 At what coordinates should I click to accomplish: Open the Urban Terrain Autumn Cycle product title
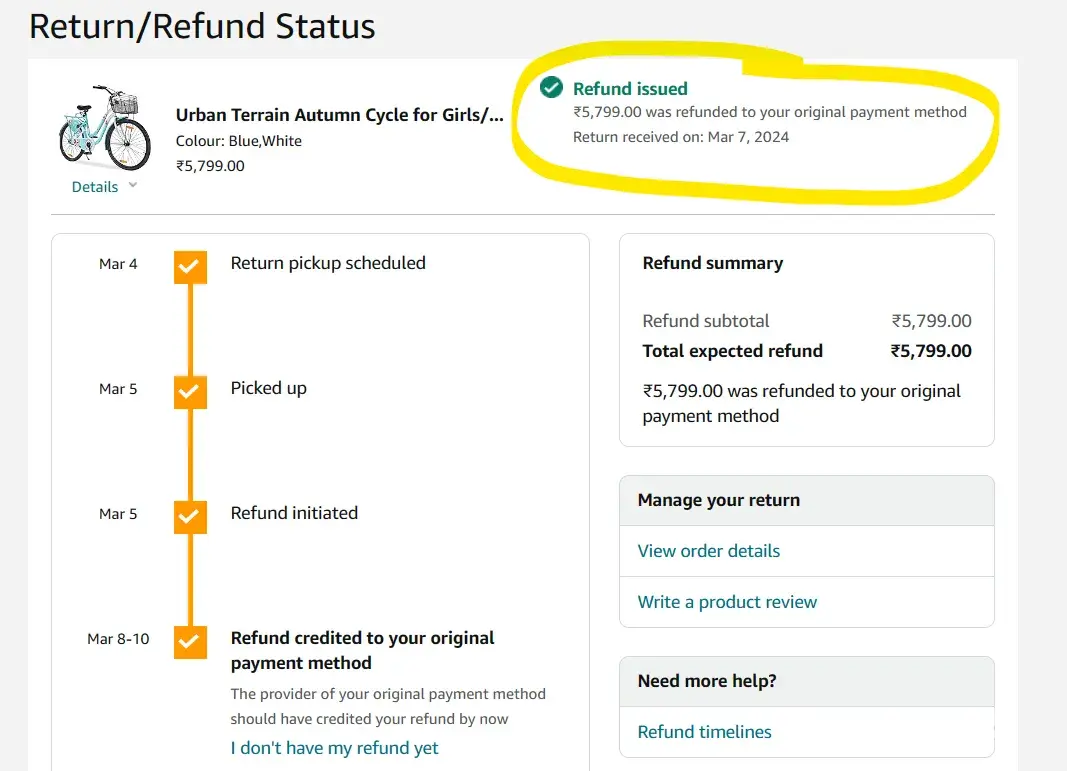[339, 115]
